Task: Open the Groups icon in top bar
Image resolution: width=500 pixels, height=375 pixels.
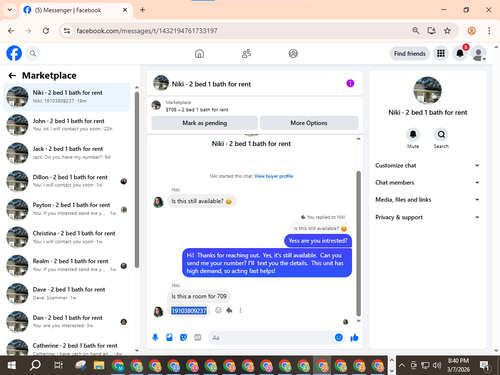Action: (x=293, y=53)
